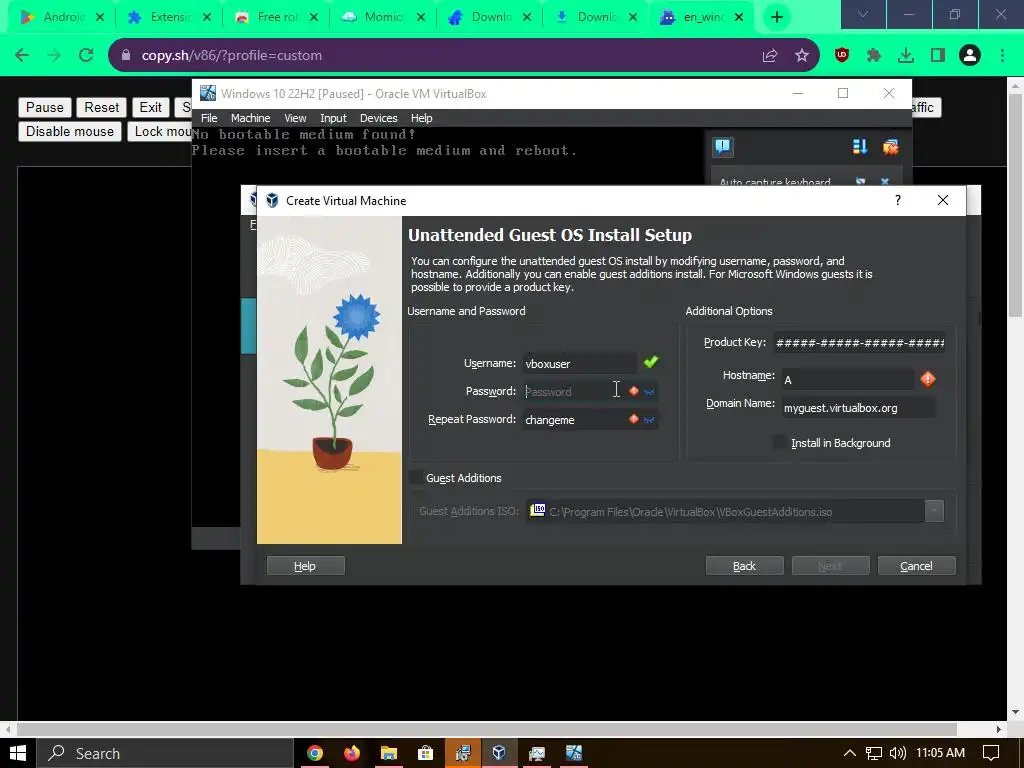The width and height of the screenshot is (1024, 768).
Task: Click the Windows 10 VM window title icon
Action: click(x=208, y=93)
